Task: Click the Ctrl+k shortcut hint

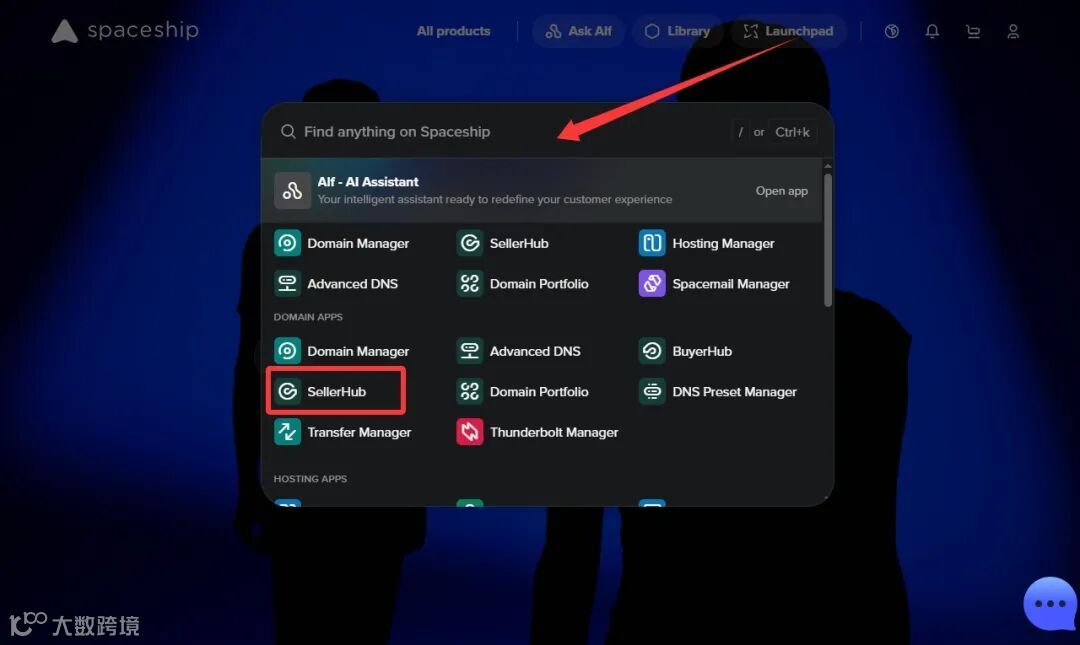Action: [x=792, y=132]
